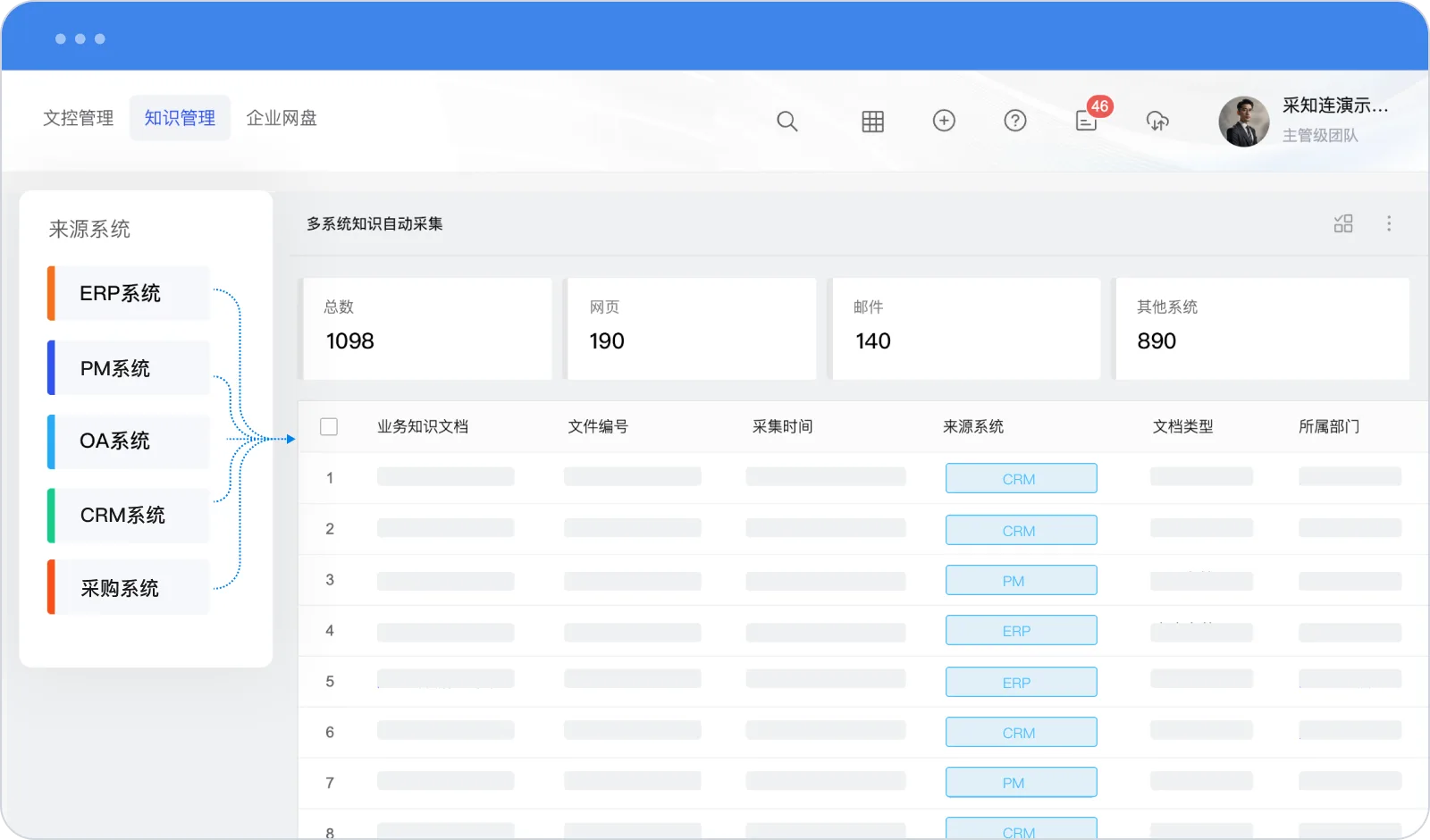
Task: Click the 多系统知识自动采集 panel title
Action: click(x=374, y=223)
